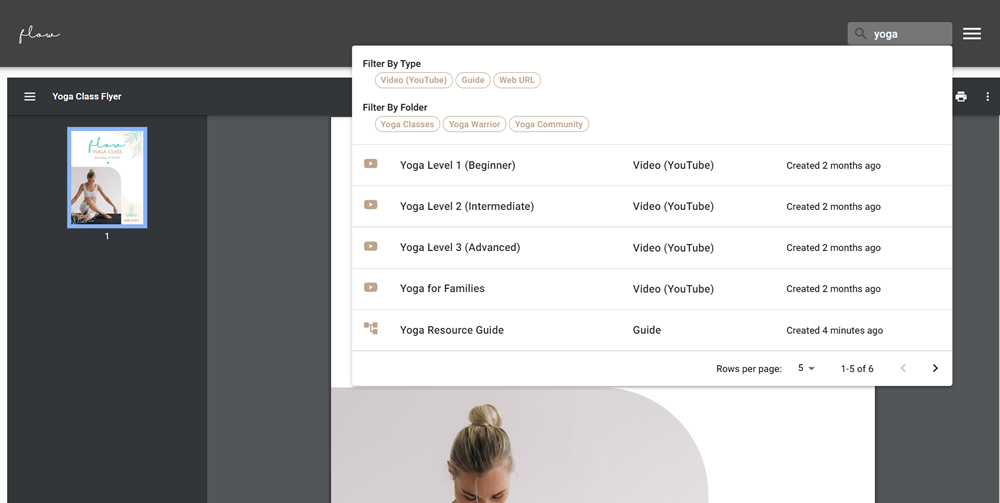The height and width of the screenshot is (503, 1000).
Task: Toggle the Guide type filter chip
Action: [473, 80]
